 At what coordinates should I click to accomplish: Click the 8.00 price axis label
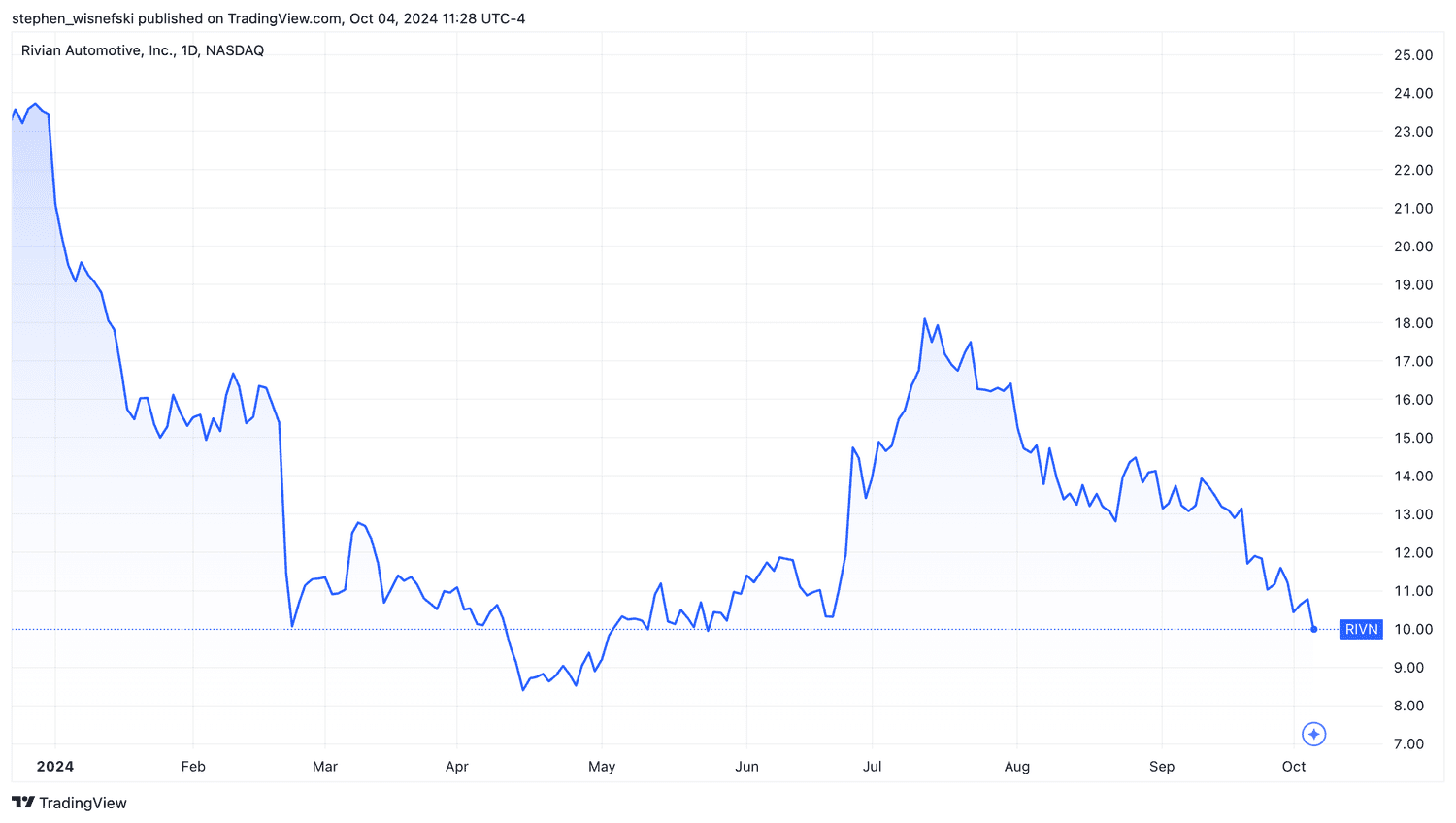pos(1409,706)
